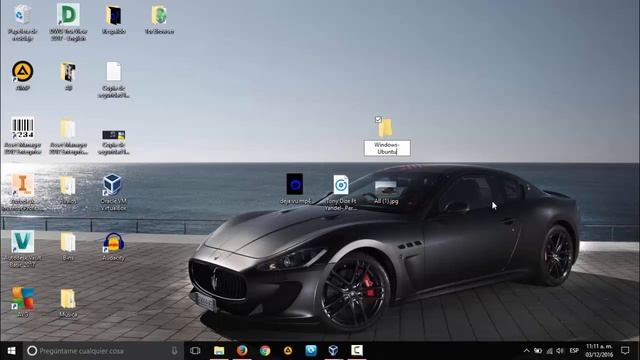Launch the Autodesk Inventor desktop shortcut

(x=22, y=185)
